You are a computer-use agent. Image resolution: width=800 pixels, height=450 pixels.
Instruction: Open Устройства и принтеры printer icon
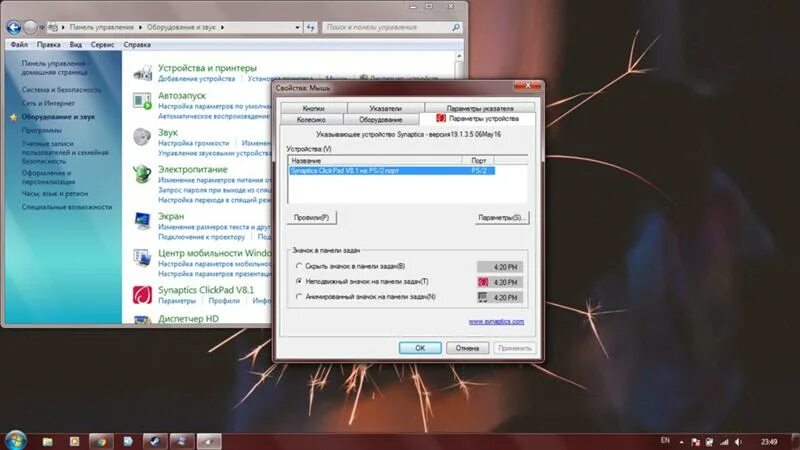pos(142,73)
